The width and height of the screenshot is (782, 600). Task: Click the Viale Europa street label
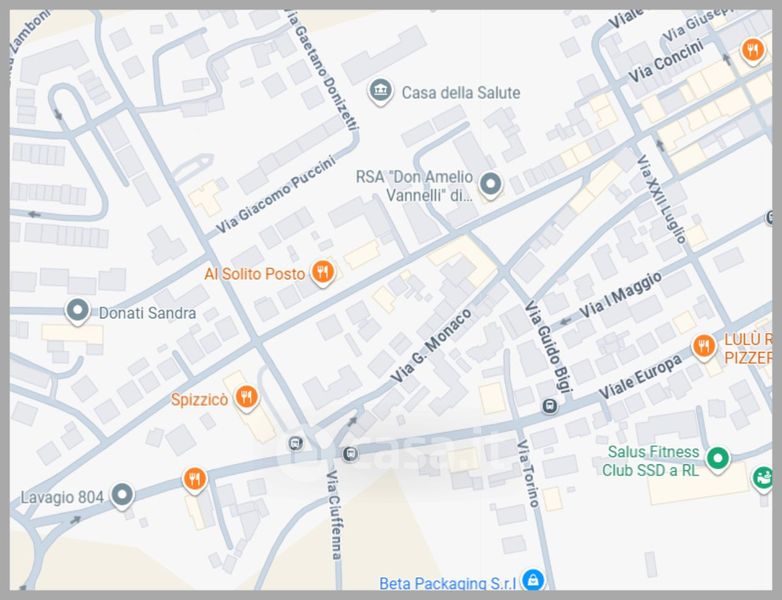tap(640, 377)
